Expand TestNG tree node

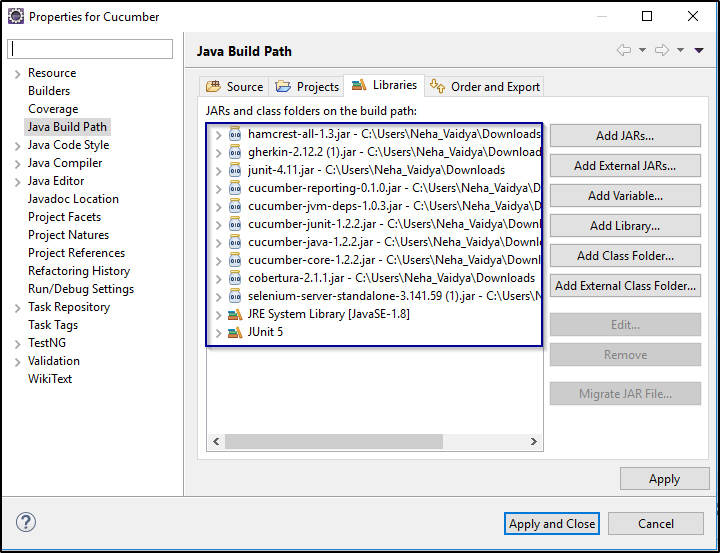tap(17, 344)
